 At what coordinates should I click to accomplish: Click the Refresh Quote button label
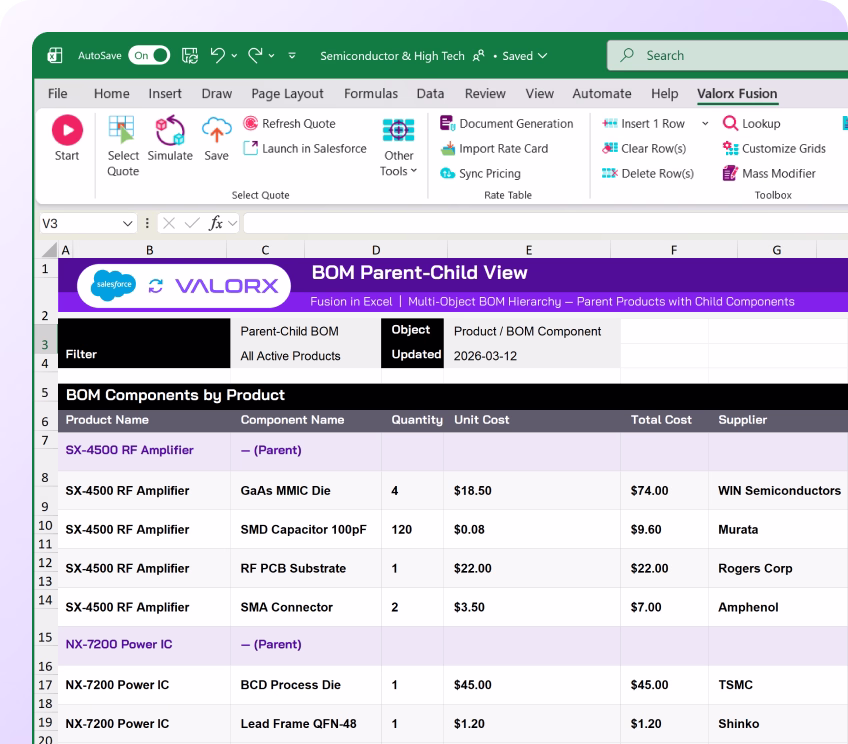299,123
